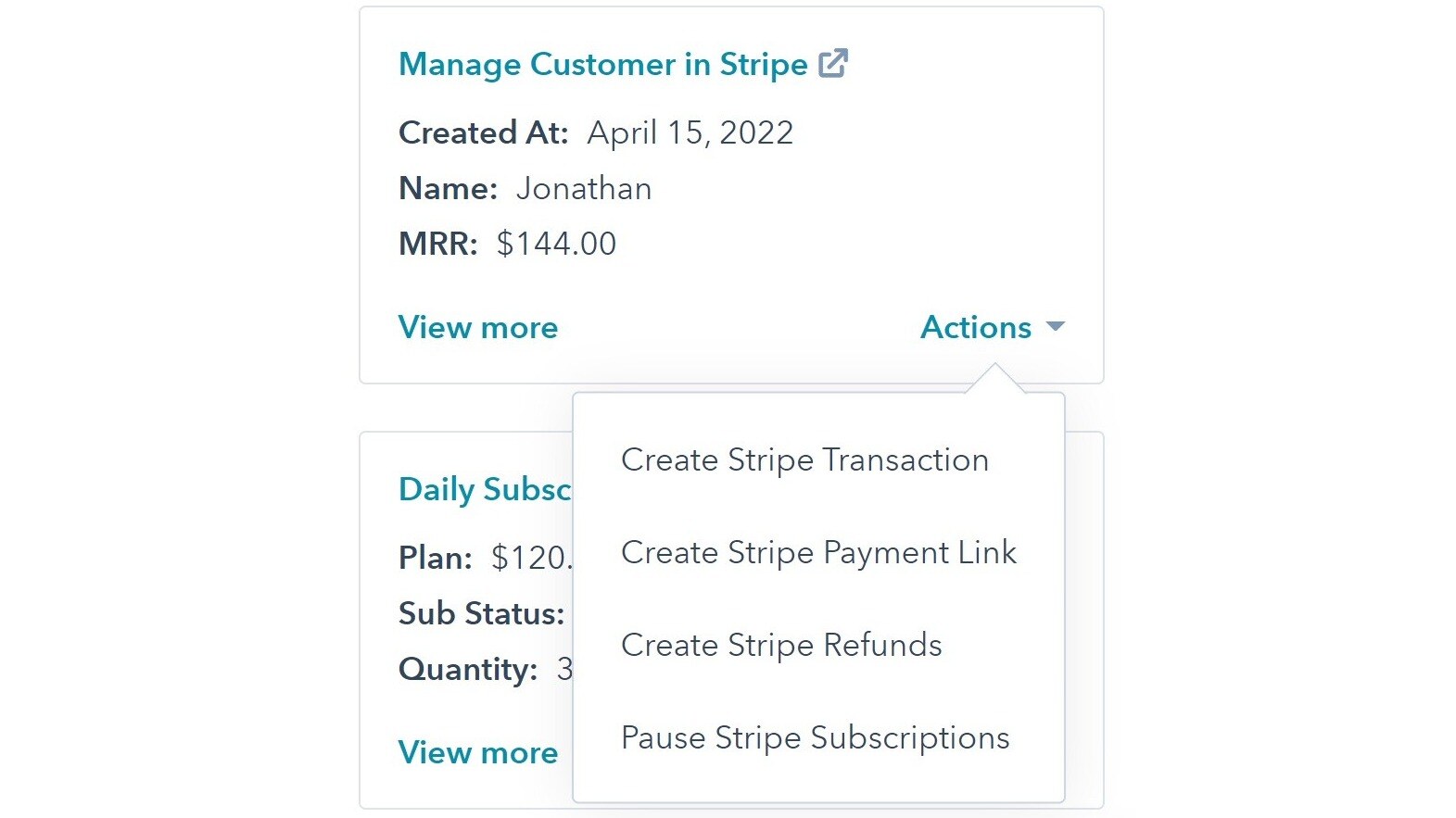Open Manage Customer in Stripe link
The height and width of the screenshot is (818, 1456).
[602, 64]
